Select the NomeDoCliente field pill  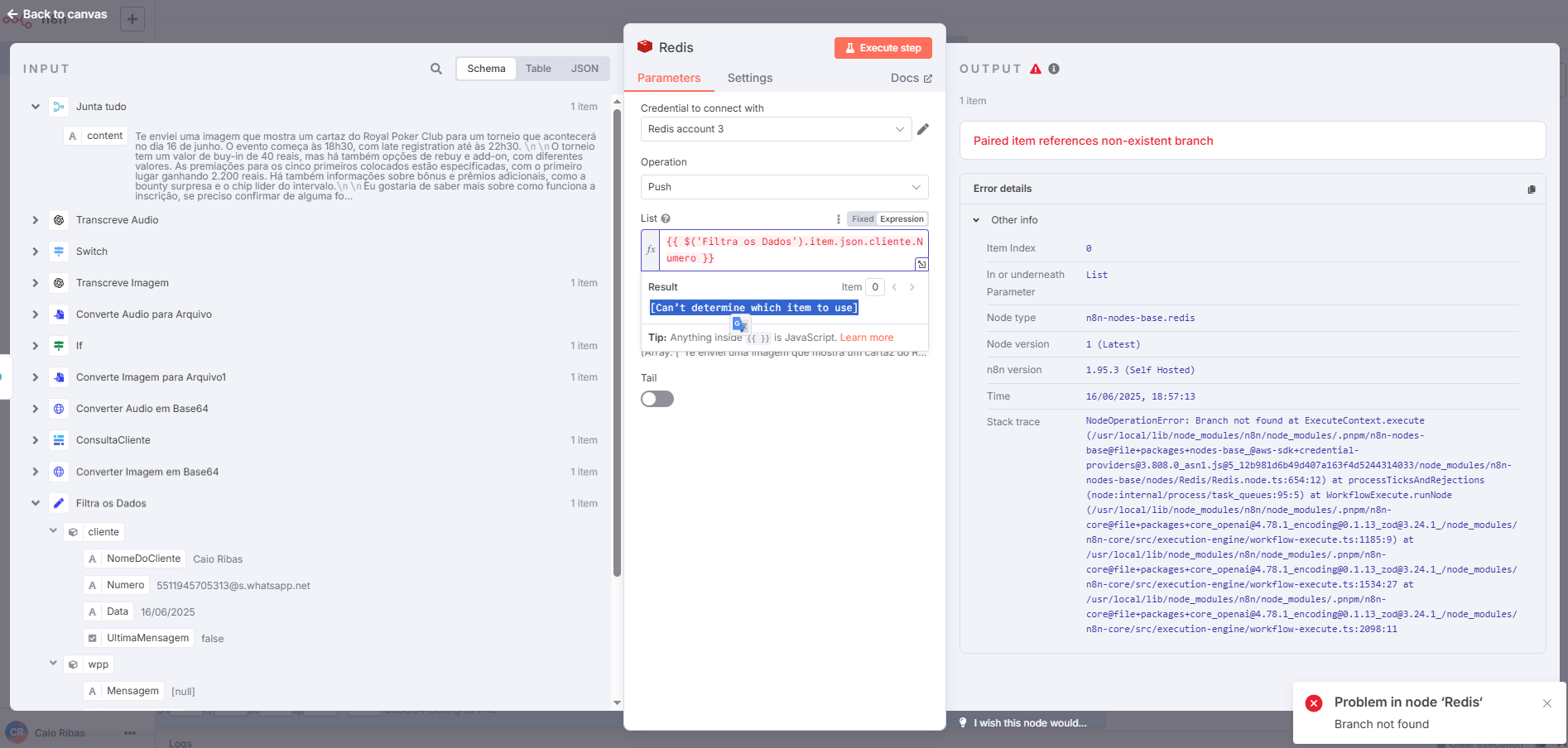pyautogui.click(x=135, y=559)
